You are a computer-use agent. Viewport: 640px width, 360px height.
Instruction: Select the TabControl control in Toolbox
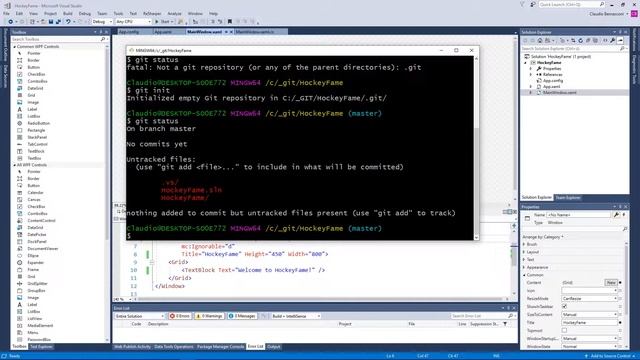click(x=38, y=144)
